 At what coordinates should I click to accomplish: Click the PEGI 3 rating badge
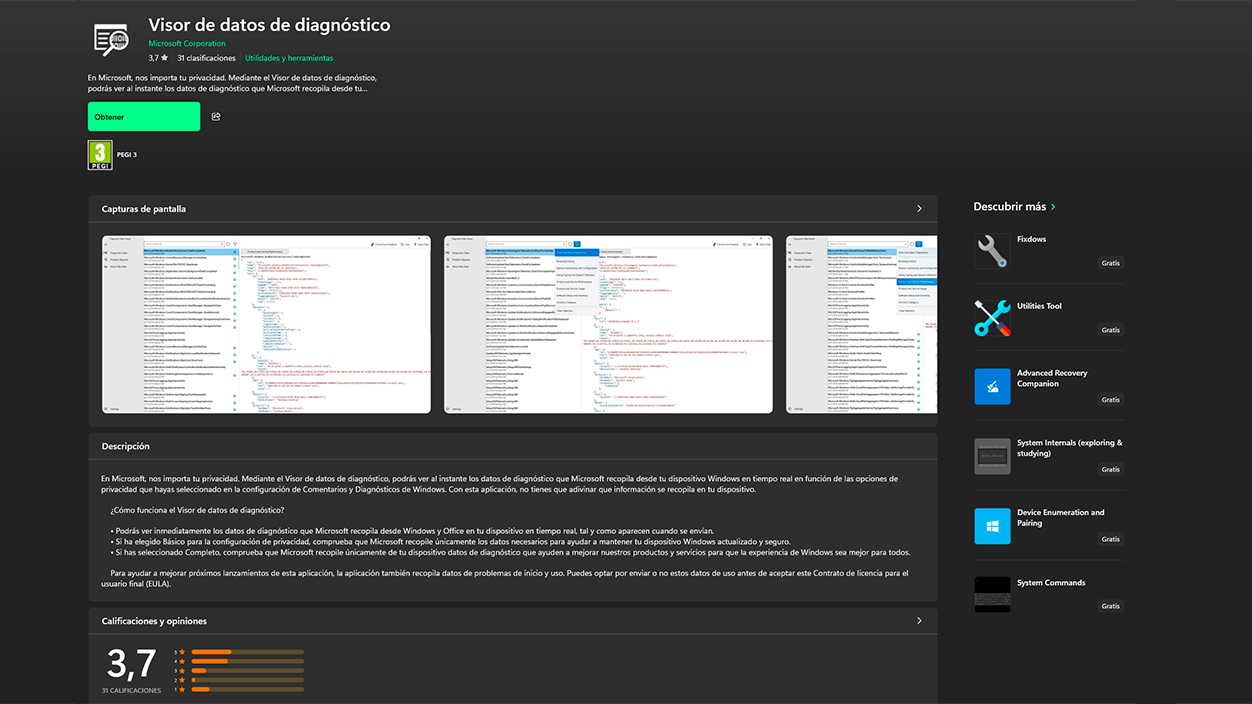[100, 155]
